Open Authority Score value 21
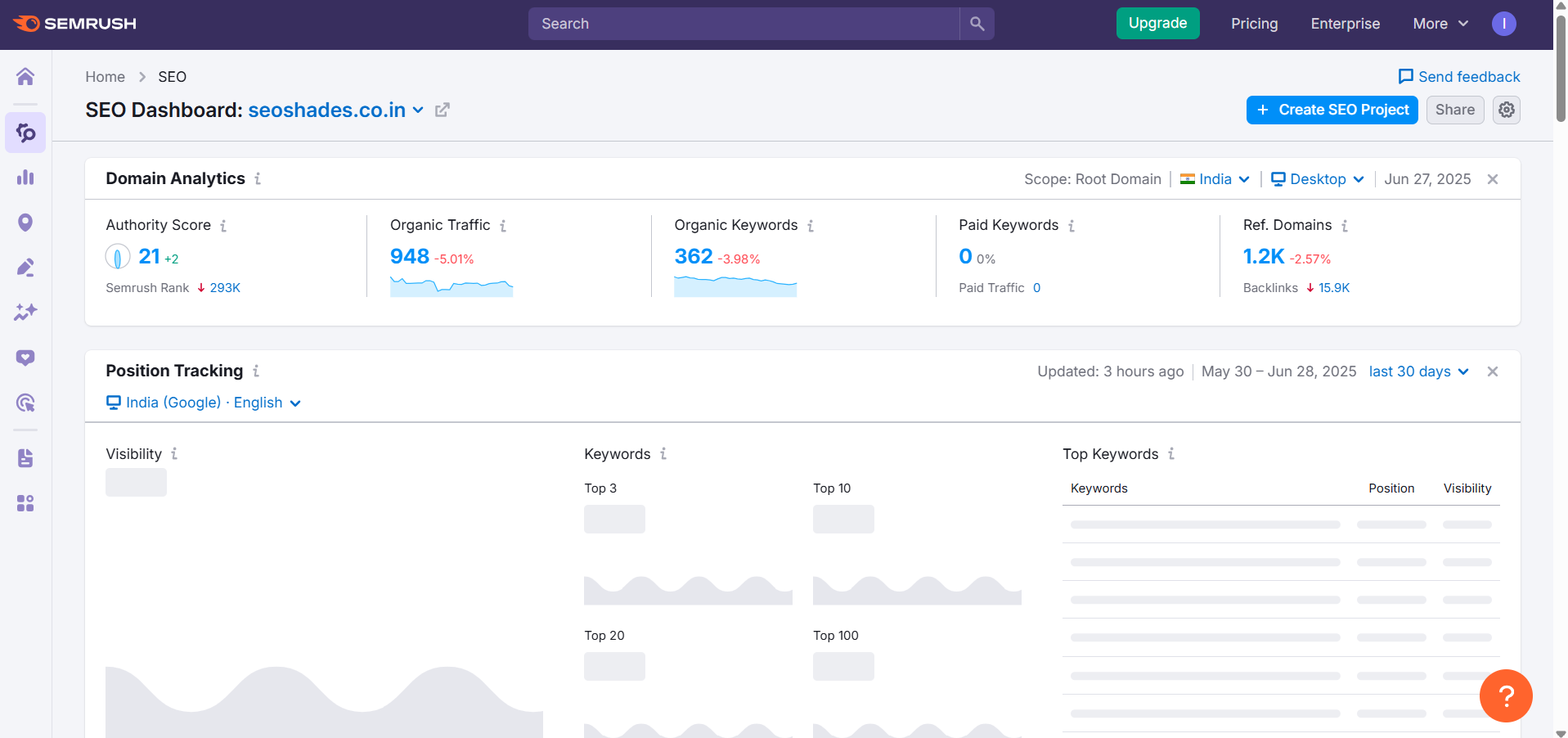This screenshot has height=738, width=1568. (149, 257)
